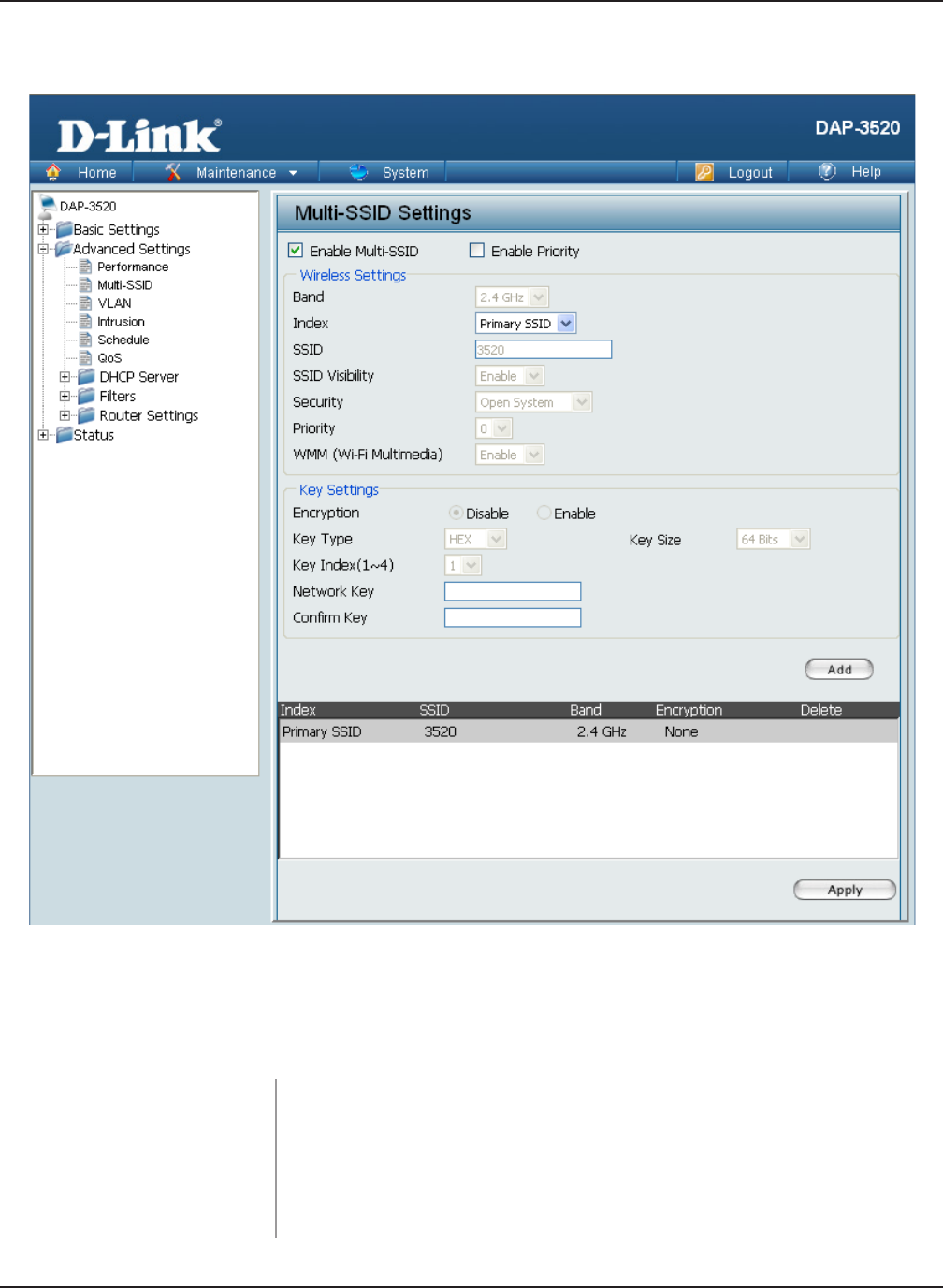Select the Primary SSID table row
The width and height of the screenshot is (943, 1288).
pyautogui.click(x=589, y=731)
